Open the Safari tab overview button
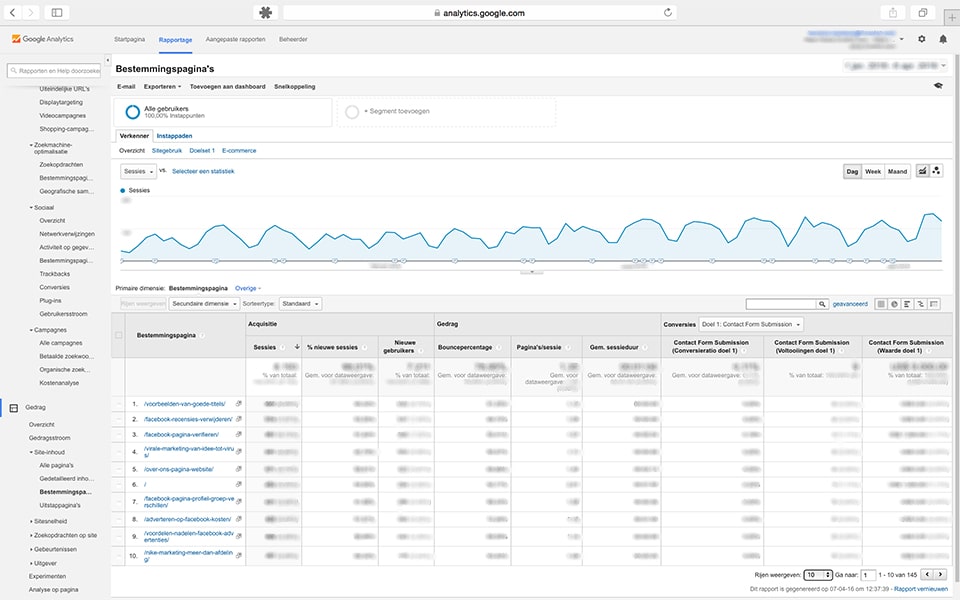Image resolution: width=960 pixels, height=600 pixels. [922, 12]
